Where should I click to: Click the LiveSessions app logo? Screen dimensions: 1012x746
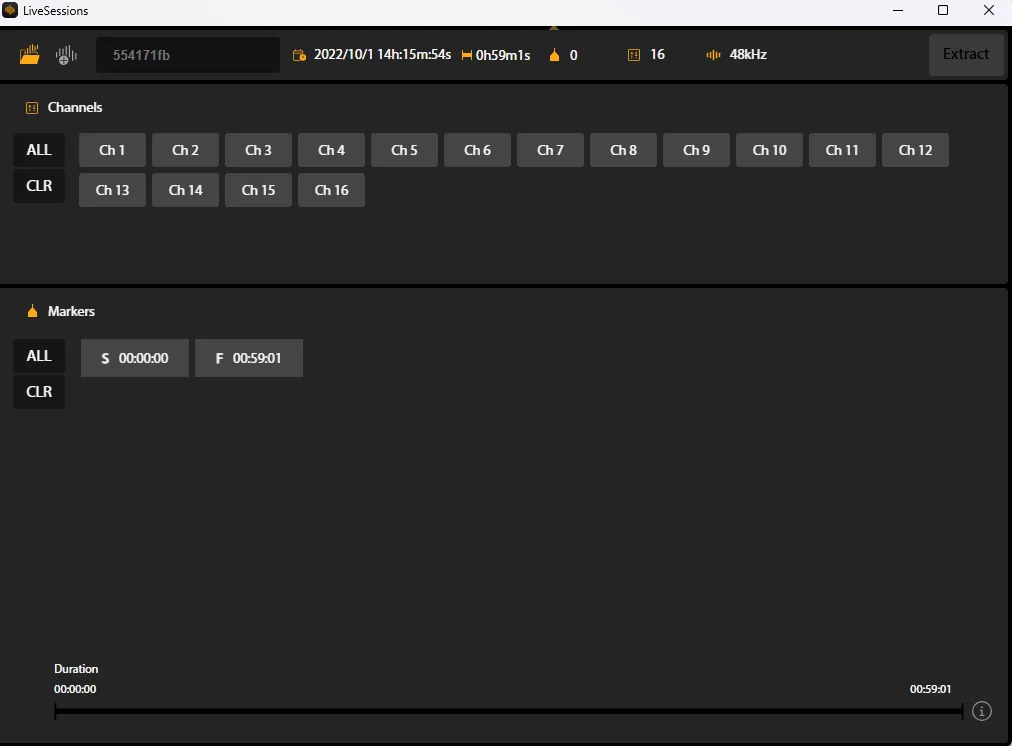pyautogui.click(x=10, y=10)
